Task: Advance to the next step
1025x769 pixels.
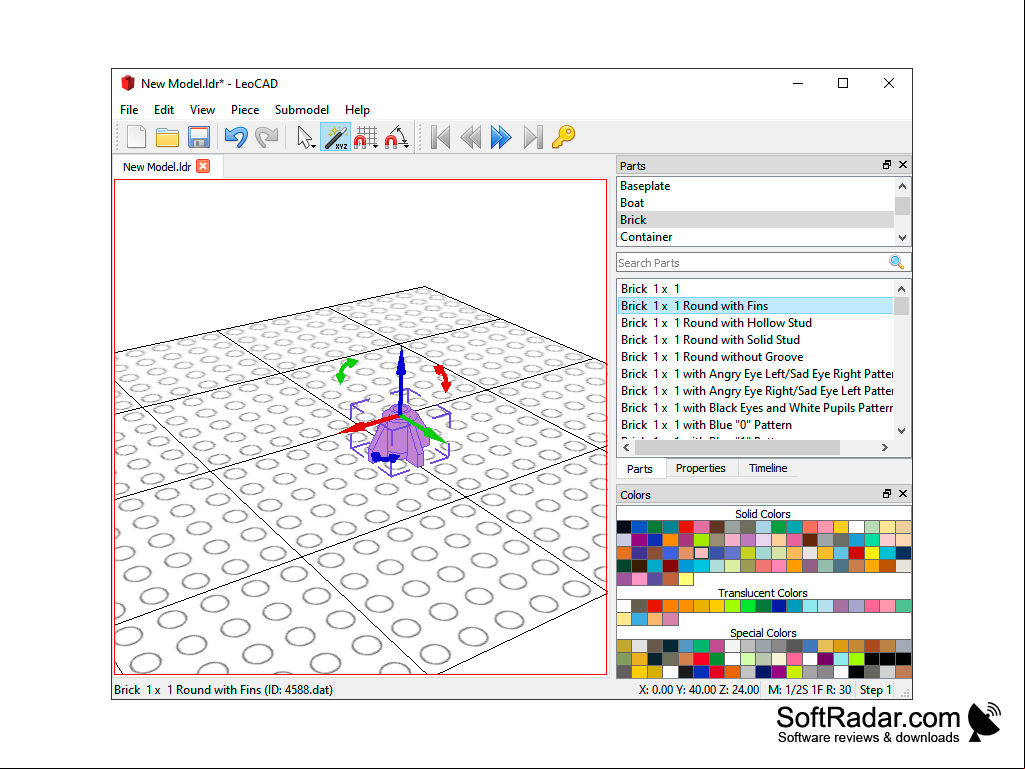Action: [x=501, y=137]
